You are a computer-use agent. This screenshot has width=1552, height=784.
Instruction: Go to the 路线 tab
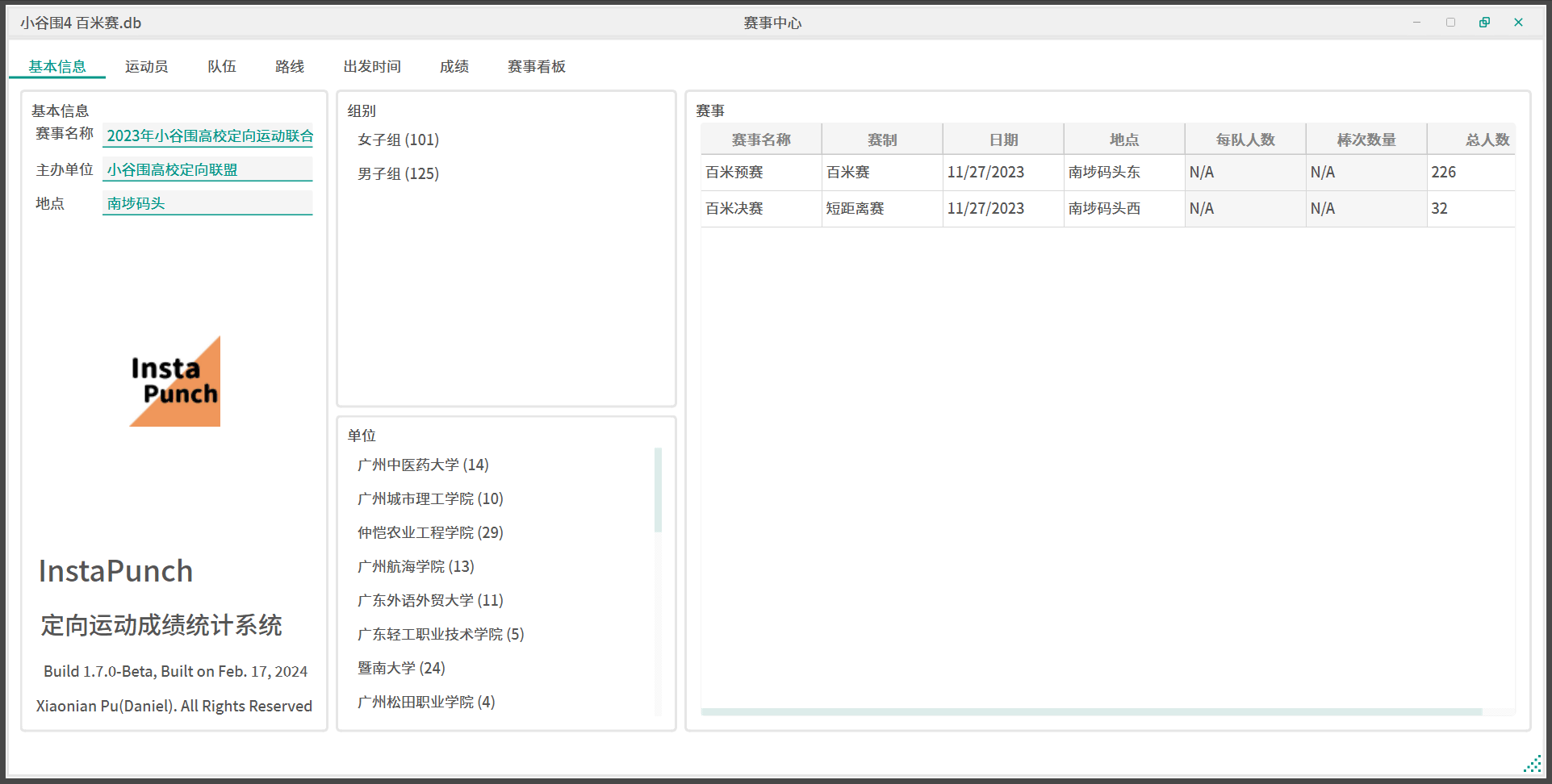point(289,66)
